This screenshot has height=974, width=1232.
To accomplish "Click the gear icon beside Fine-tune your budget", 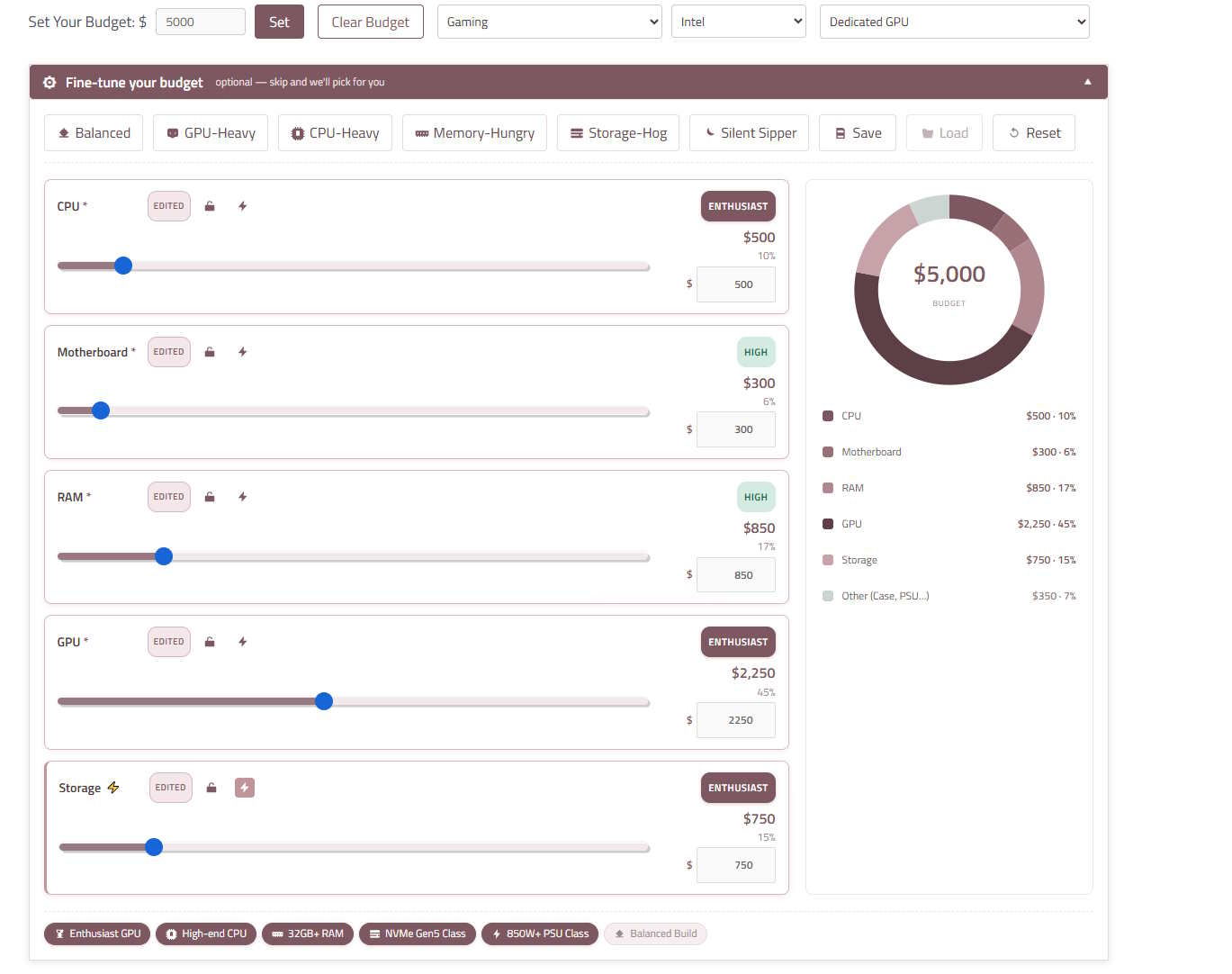I will tap(49, 82).
